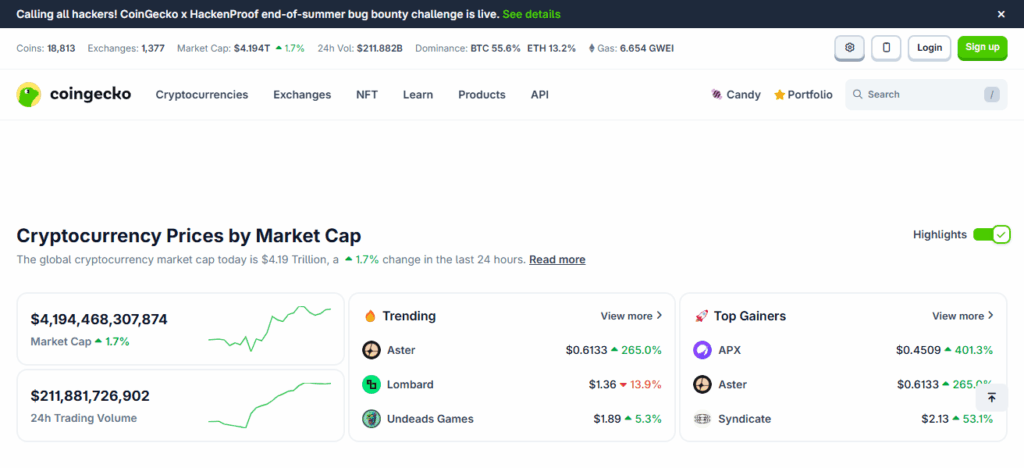Open the settings gear icon button
Image resolution: width=1024 pixels, height=468 pixels.
[x=850, y=48]
